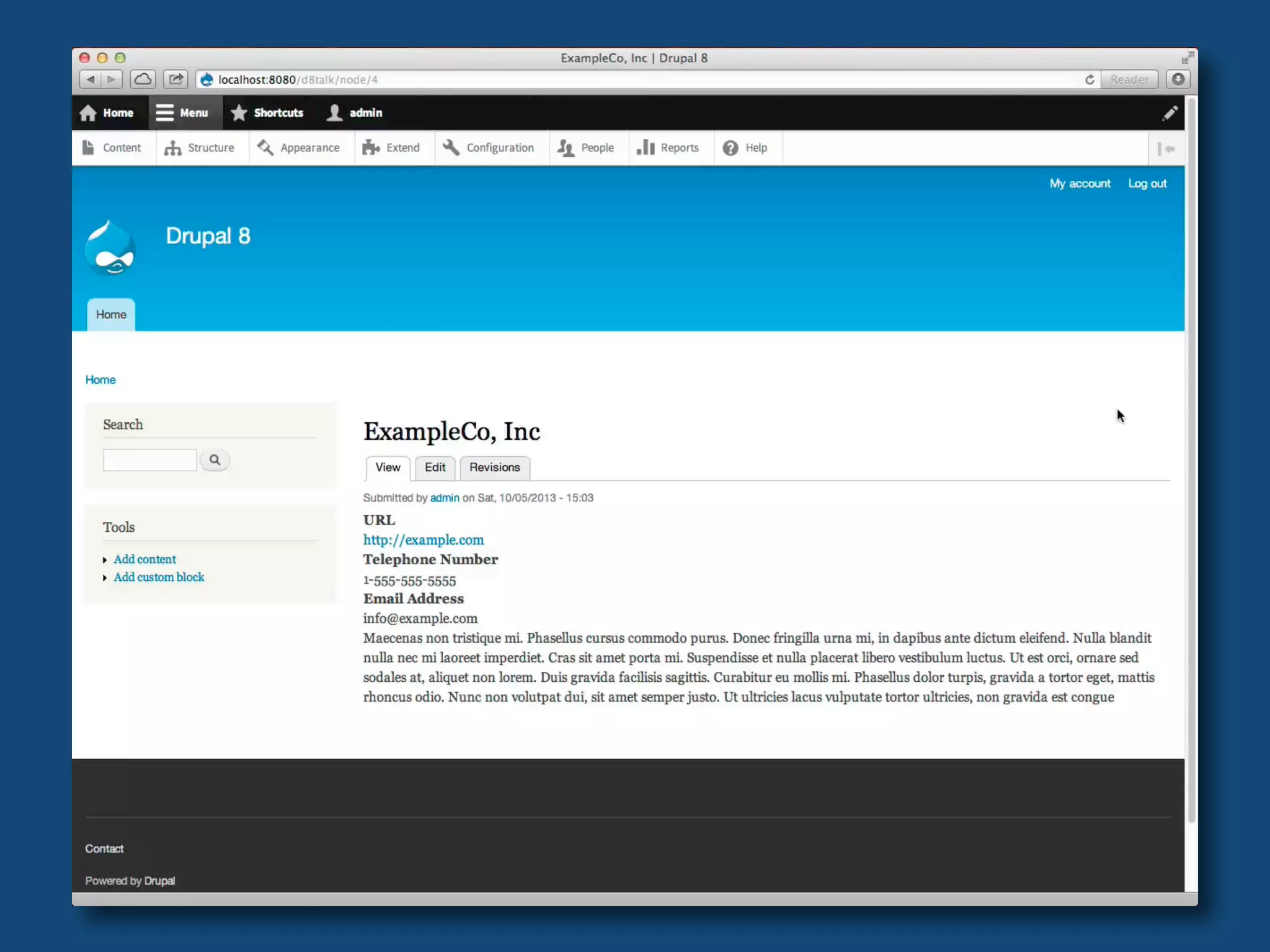Switch to the Edit tab

pyautogui.click(x=435, y=467)
